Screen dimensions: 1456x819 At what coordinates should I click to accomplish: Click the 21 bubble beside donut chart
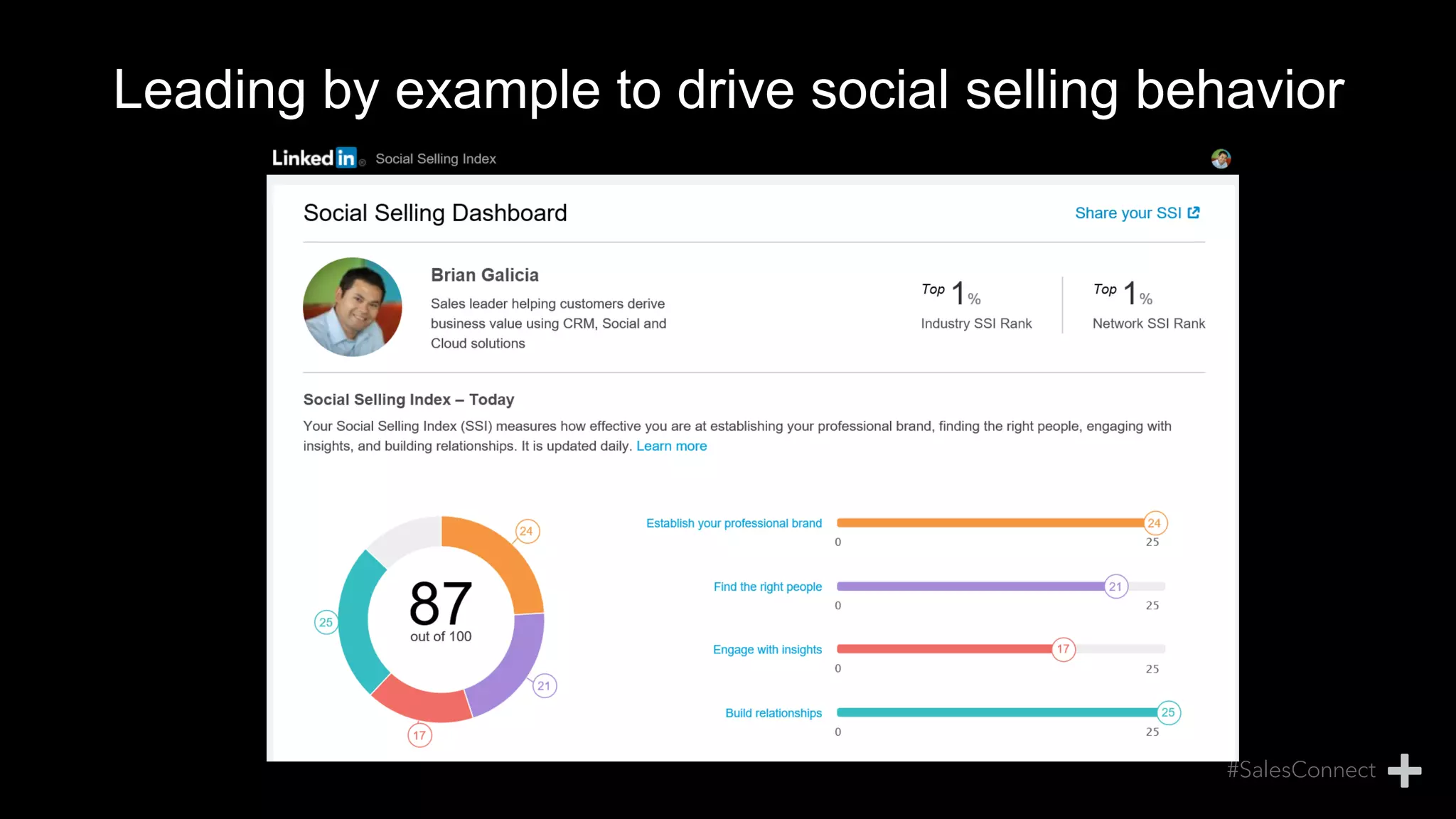(545, 686)
